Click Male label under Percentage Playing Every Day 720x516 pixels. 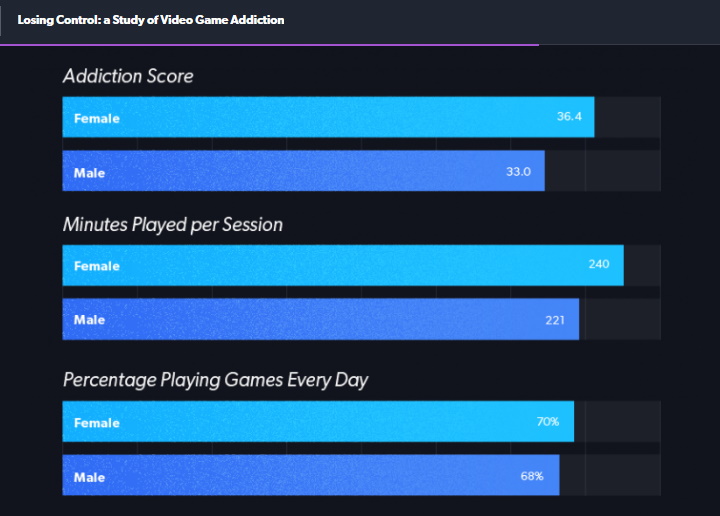coord(89,476)
